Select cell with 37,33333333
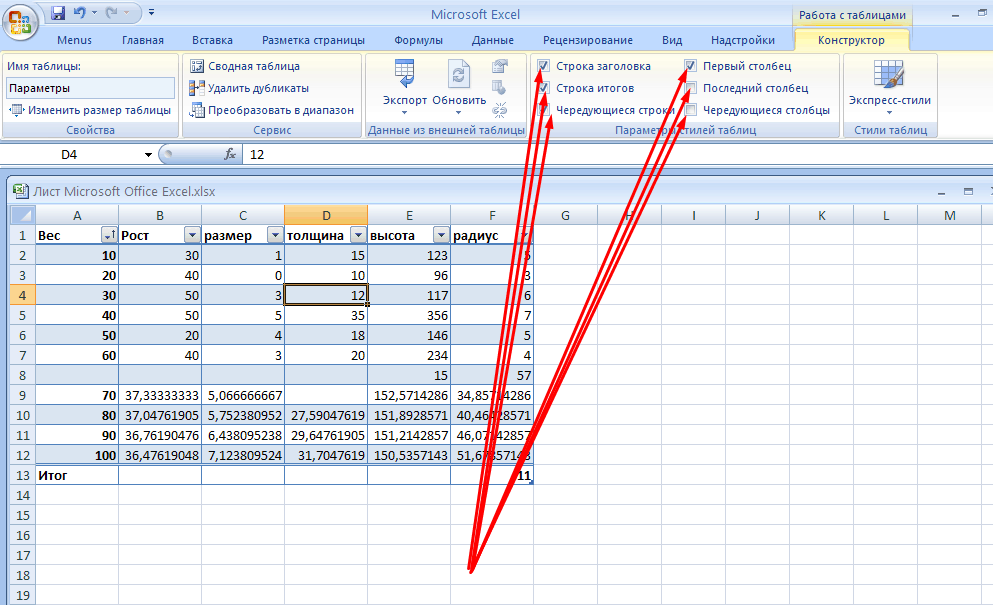Viewport: 993px width, 605px height. click(x=160, y=395)
